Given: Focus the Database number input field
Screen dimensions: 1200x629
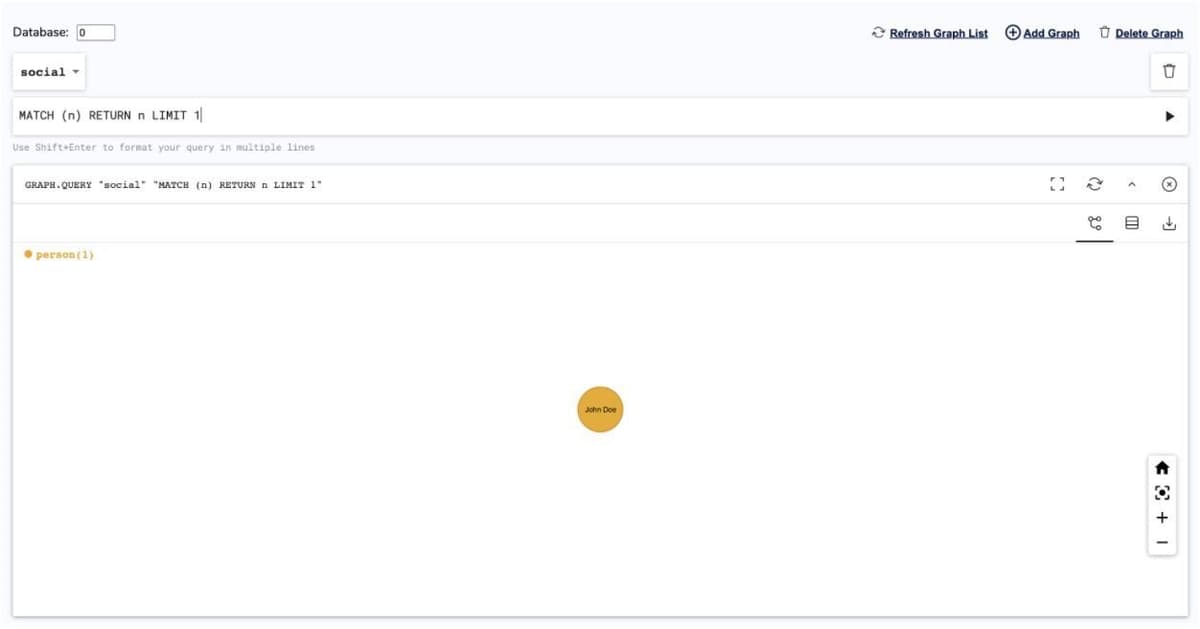Looking at the screenshot, I should point(96,32).
